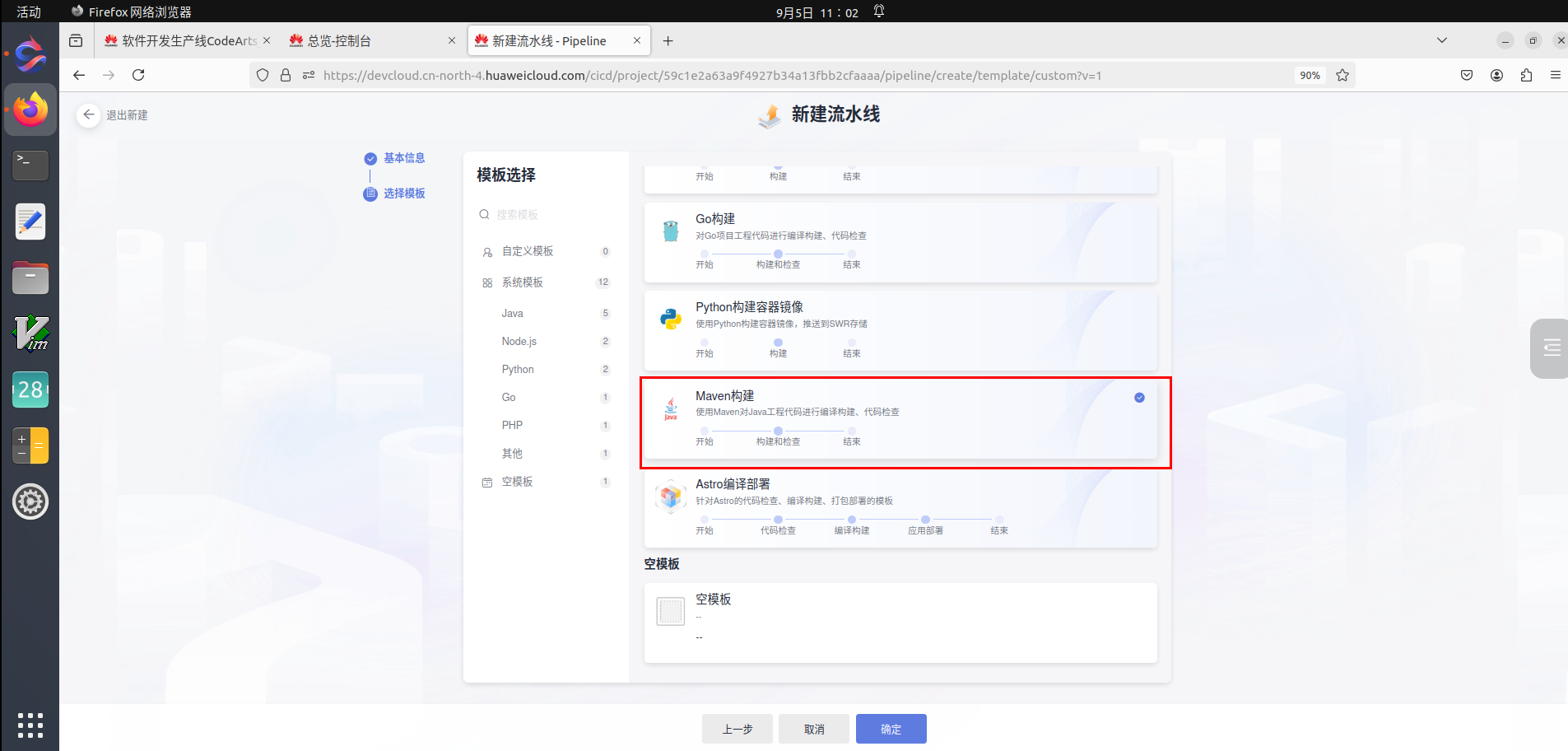Click the Java icon on Maven构建 card
The height and width of the screenshot is (751, 1568).
click(x=671, y=409)
